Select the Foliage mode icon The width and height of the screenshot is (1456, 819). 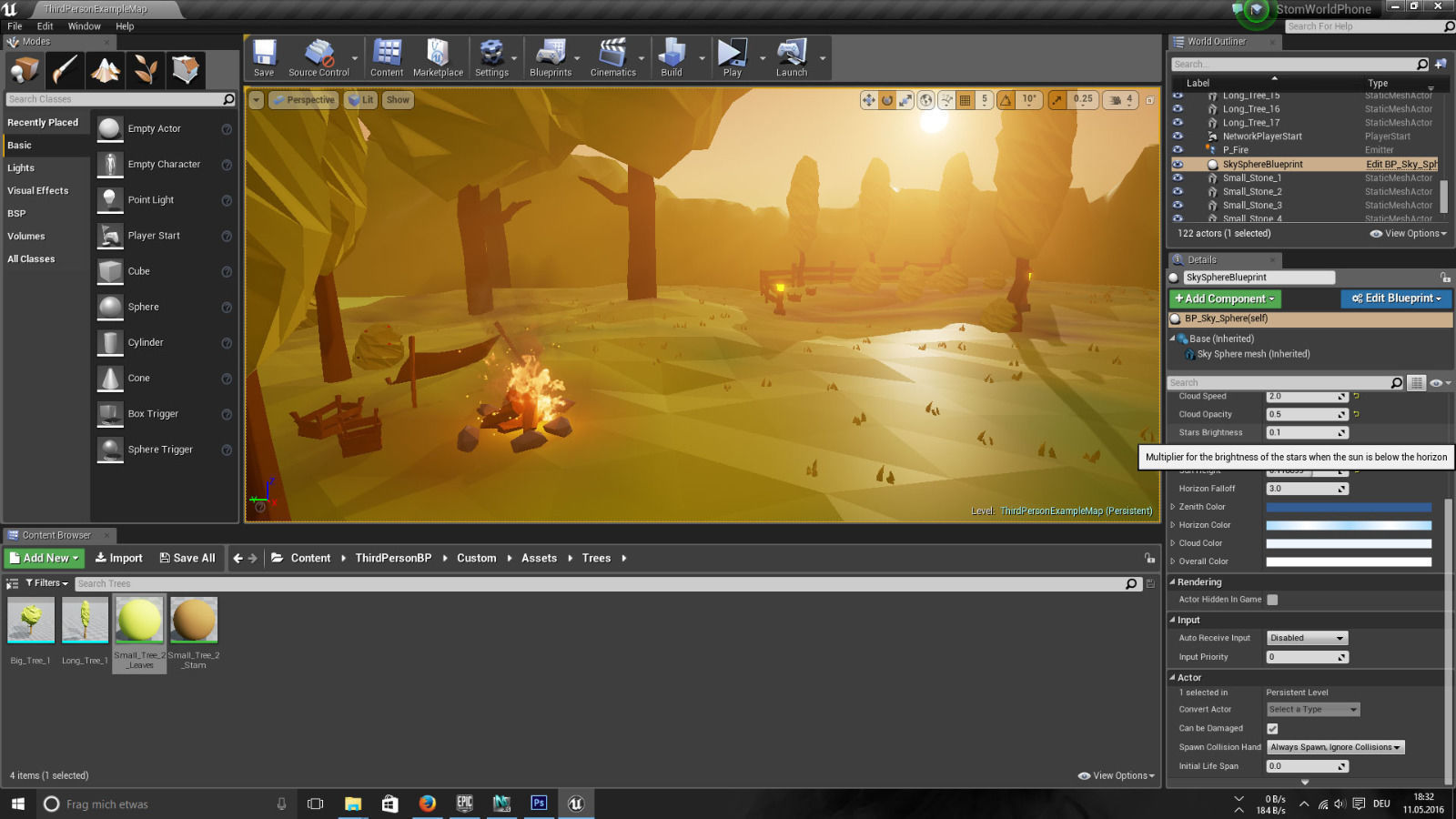click(x=146, y=69)
